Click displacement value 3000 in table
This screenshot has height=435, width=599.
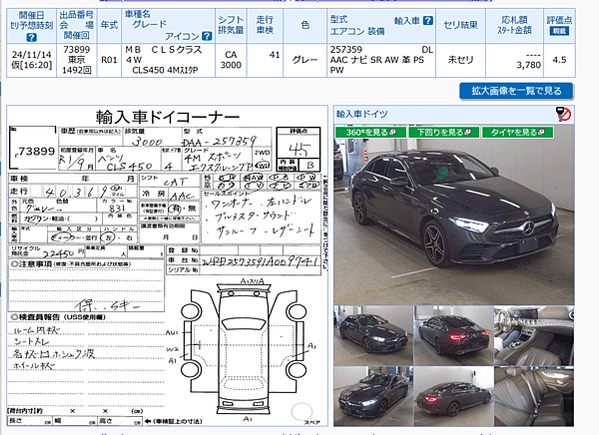231,65
